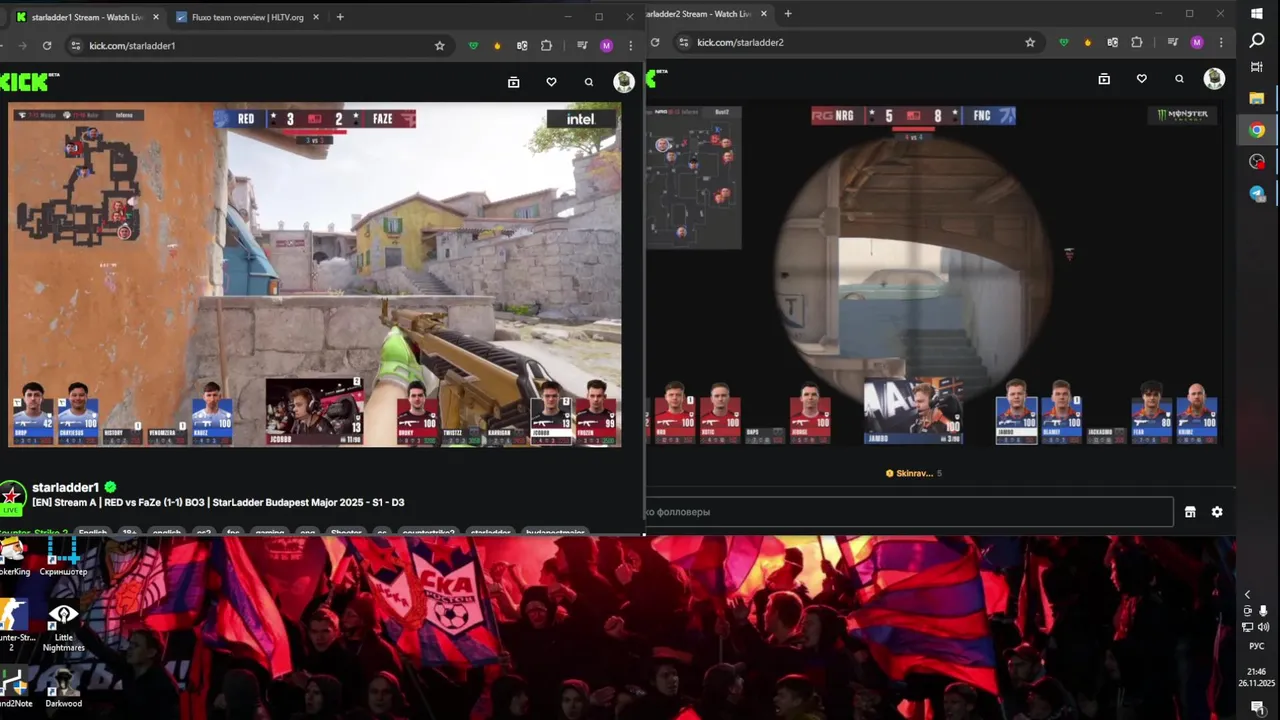Open Telegram from the taskbar

pyautogui.click(x=1257, y=194)
